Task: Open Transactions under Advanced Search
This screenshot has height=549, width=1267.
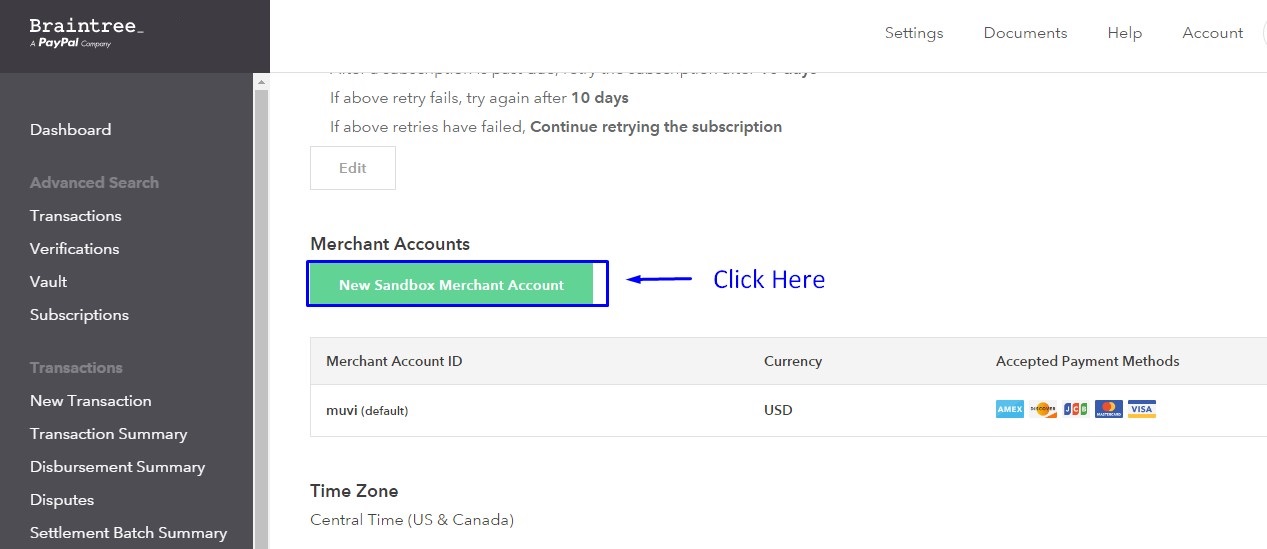Action: click(76, 216)
